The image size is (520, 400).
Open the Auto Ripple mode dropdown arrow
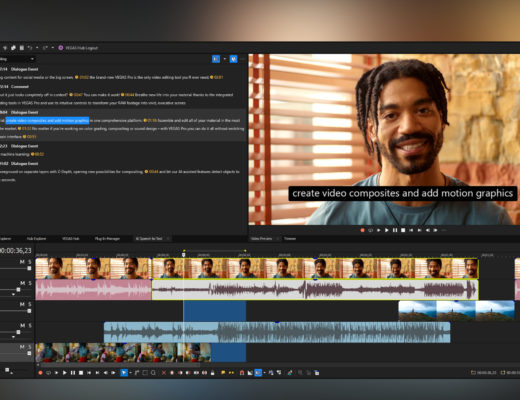[265, 373]
